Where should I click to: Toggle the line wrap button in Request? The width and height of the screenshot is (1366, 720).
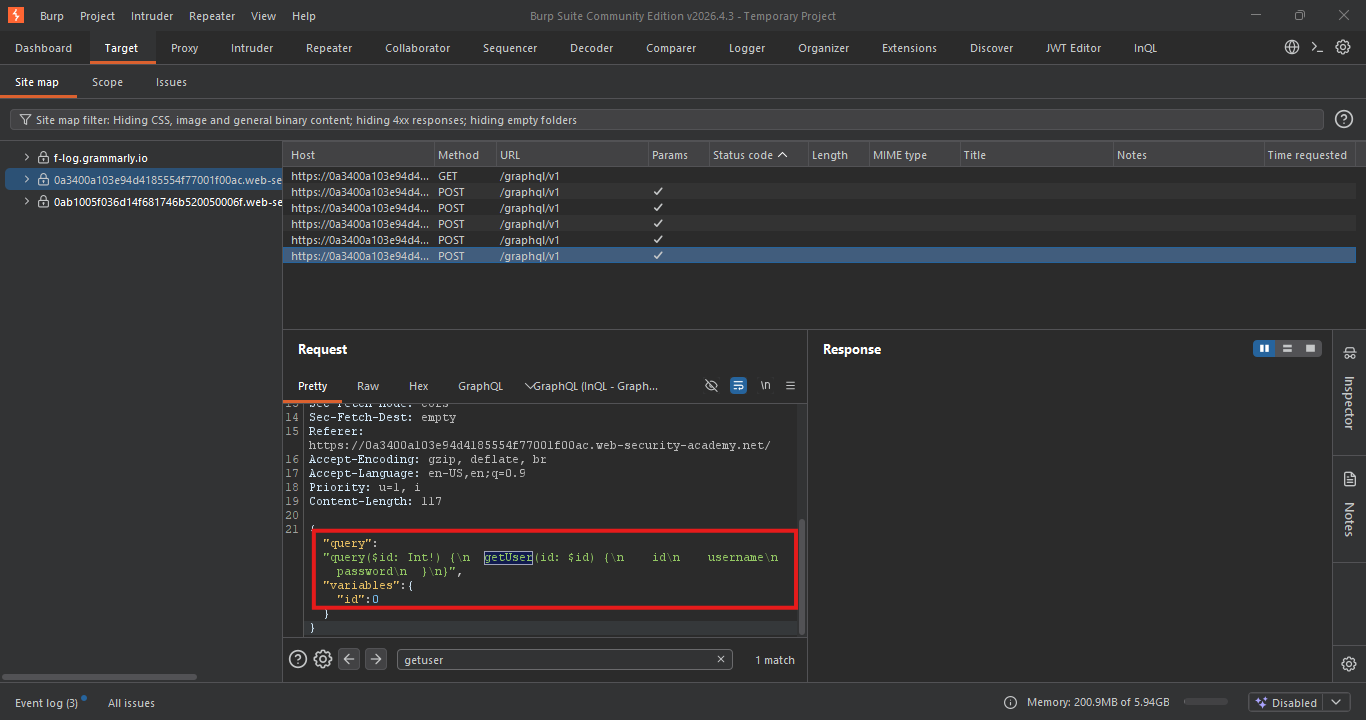pos(738,385)
